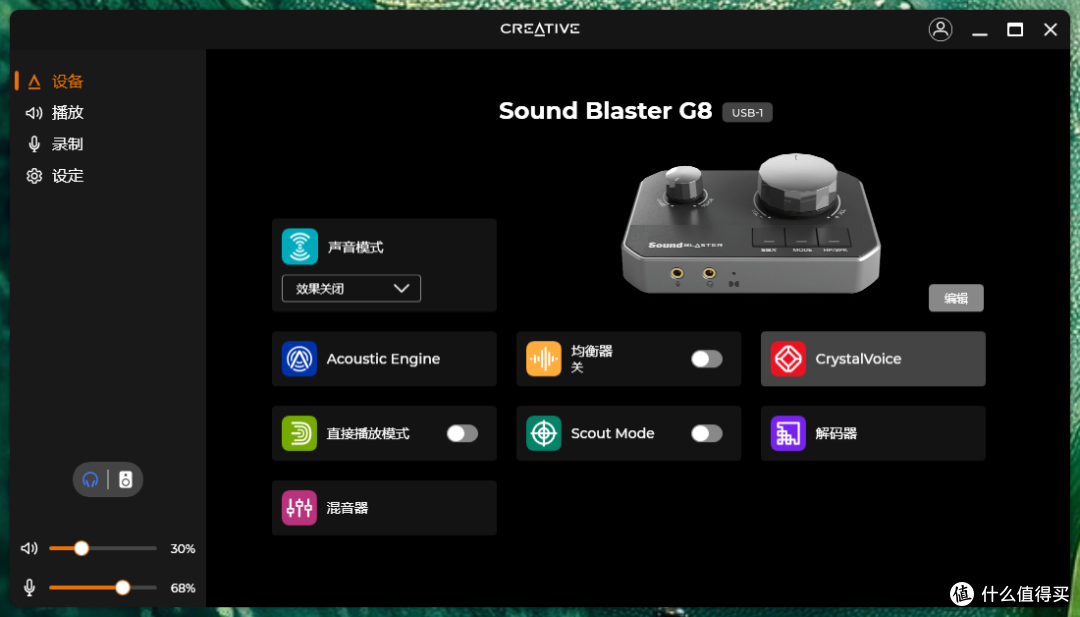Enable the Scout Mode toggle
The image size is (1080, 617).
(707, 433)
